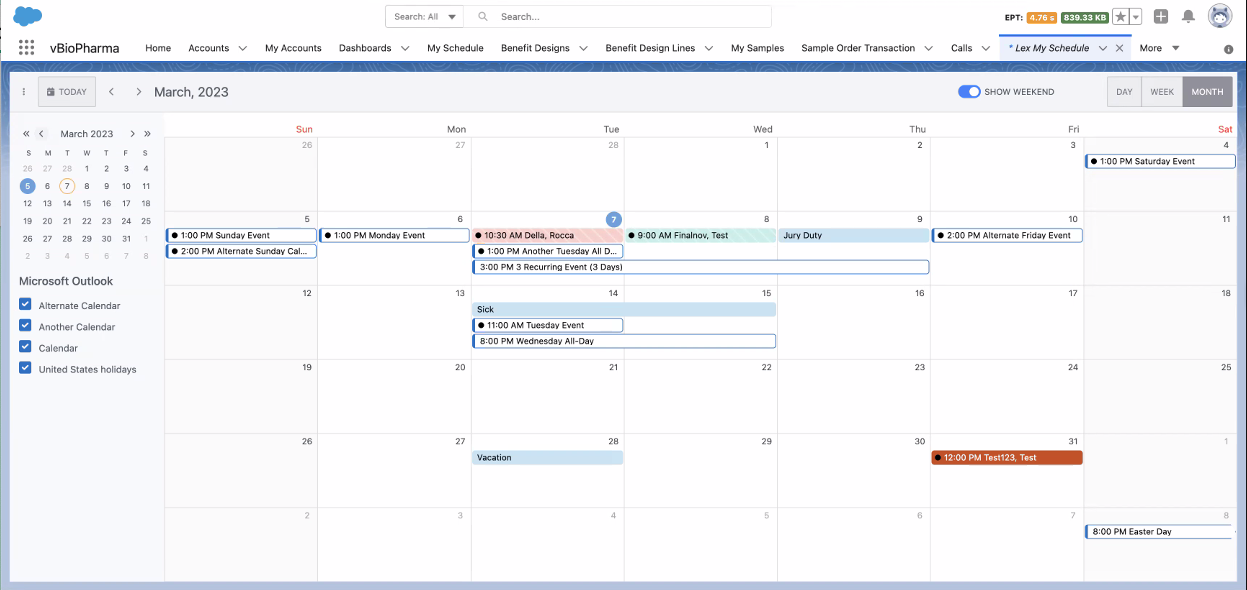Open the My Samples tab
Image resolution: width=1247 pixels, height=590 pixels.
[x=757, y=48]
